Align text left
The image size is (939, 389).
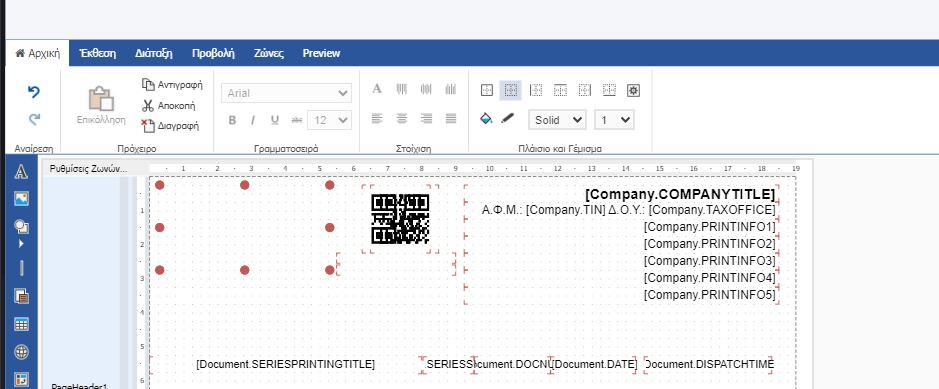[x=377, y=118]
